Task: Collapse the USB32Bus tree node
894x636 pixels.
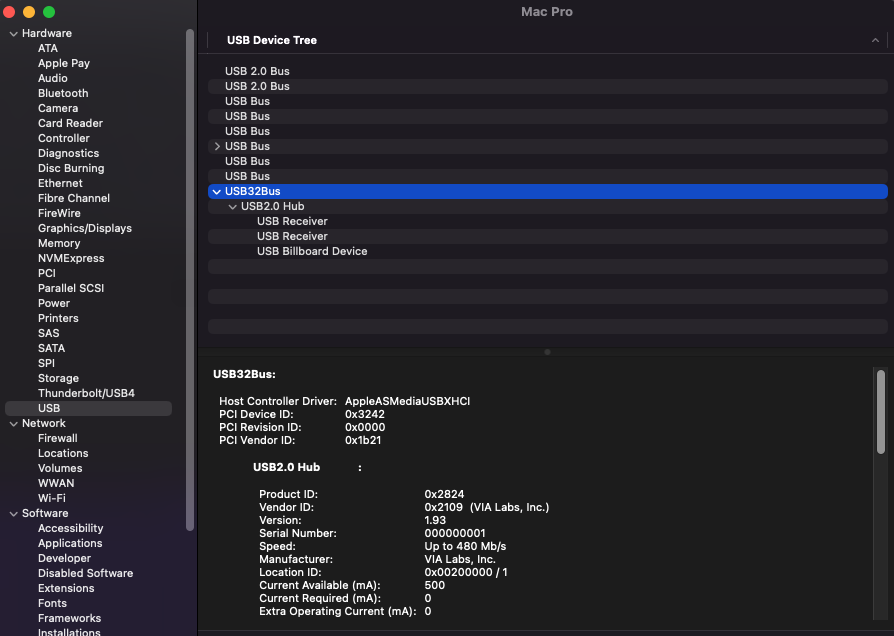Action: 216,191
